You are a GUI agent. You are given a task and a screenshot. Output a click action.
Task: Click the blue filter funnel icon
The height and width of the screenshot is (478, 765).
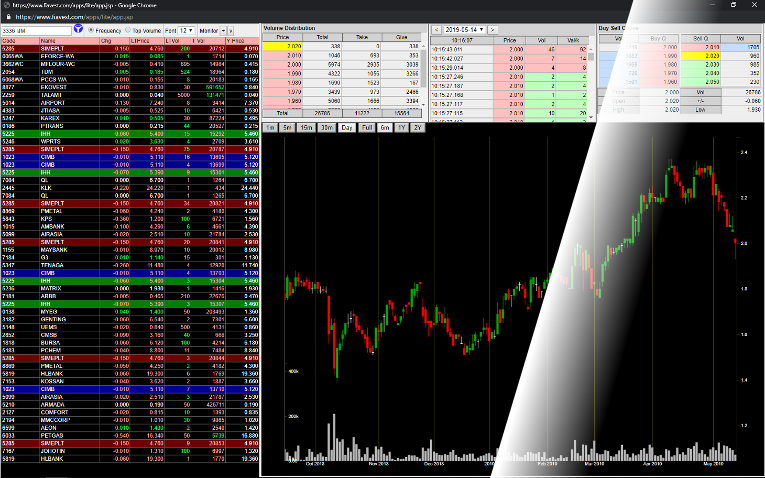[78, 29]
